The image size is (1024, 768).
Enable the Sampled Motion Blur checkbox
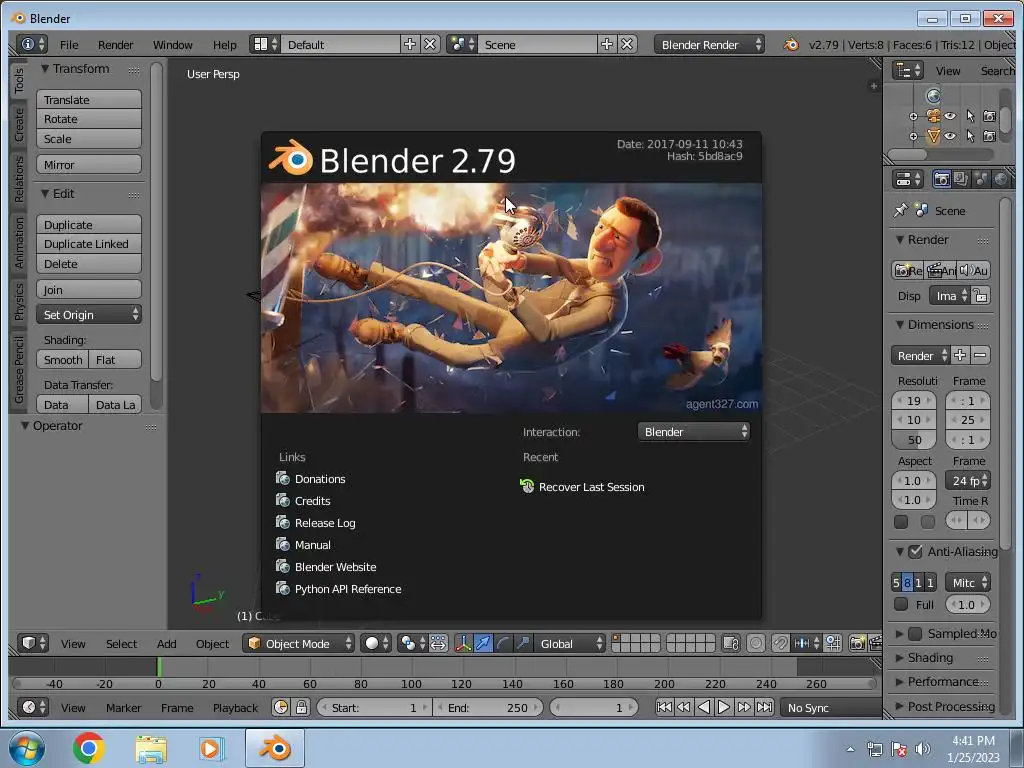916,633
